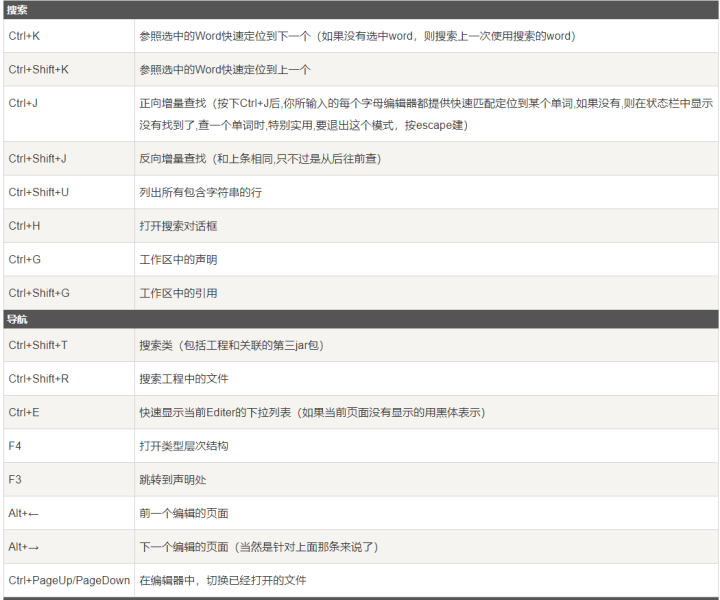The height and width of the screenshot is (600, 720).
Task: Click the text 在编辑器中，切换已经打开的文件
Action: coord(223,580)
